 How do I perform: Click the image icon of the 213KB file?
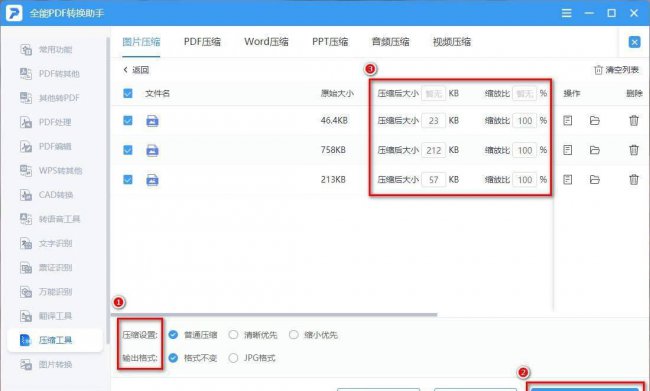click(x=152, y=180)
